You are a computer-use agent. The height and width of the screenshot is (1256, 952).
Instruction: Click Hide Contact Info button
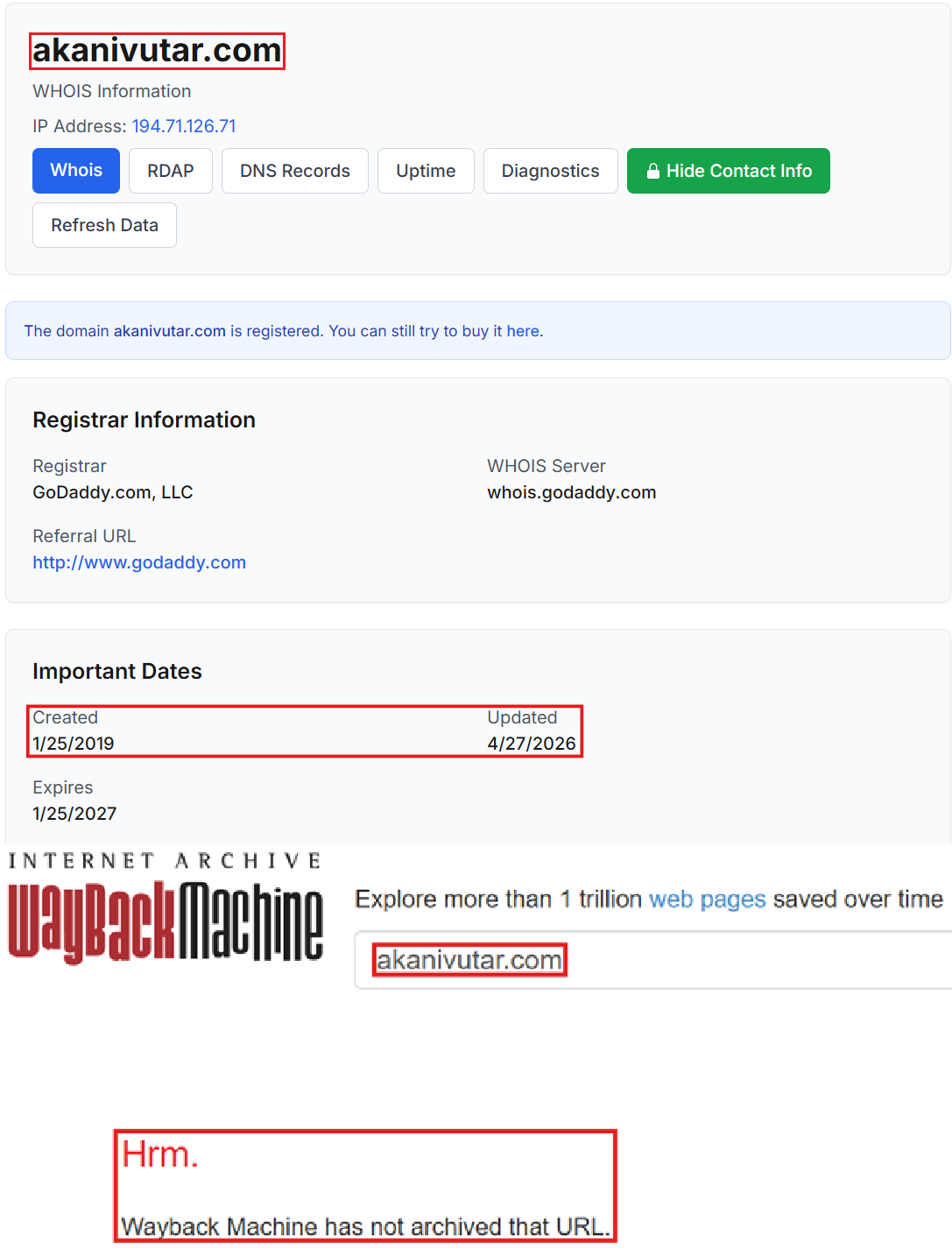729,171
